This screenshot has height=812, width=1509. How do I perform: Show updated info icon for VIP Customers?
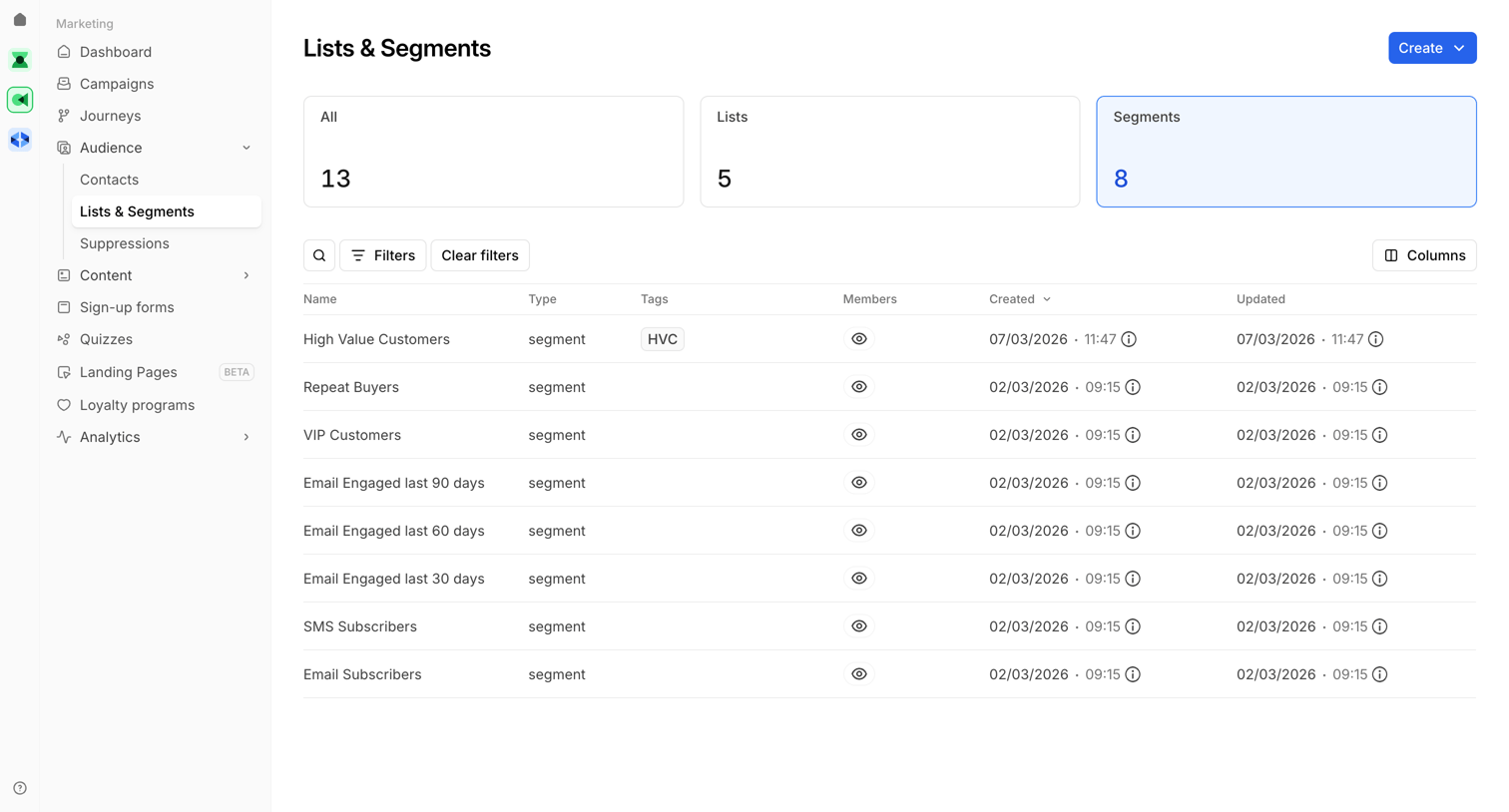pos(1380,435)
